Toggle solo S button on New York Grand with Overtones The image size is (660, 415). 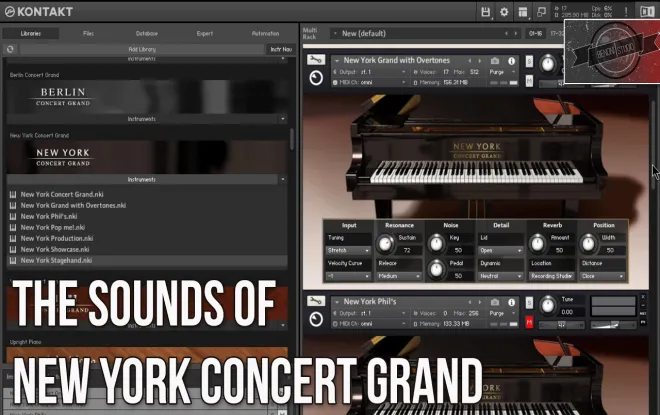pyautogui.click(x=529, y=61)
